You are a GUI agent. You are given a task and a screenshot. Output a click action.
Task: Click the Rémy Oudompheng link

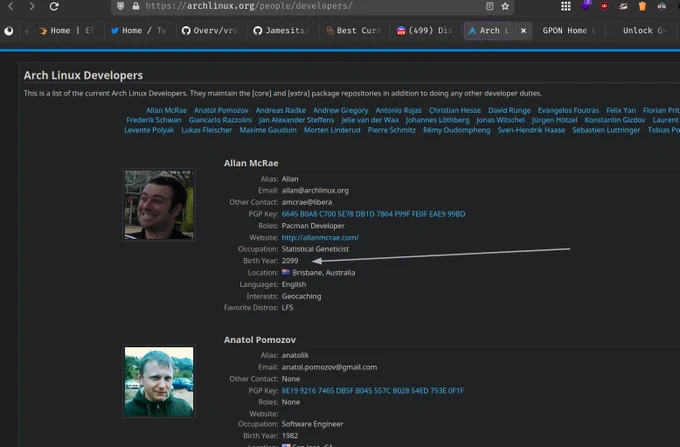point(457,130)
